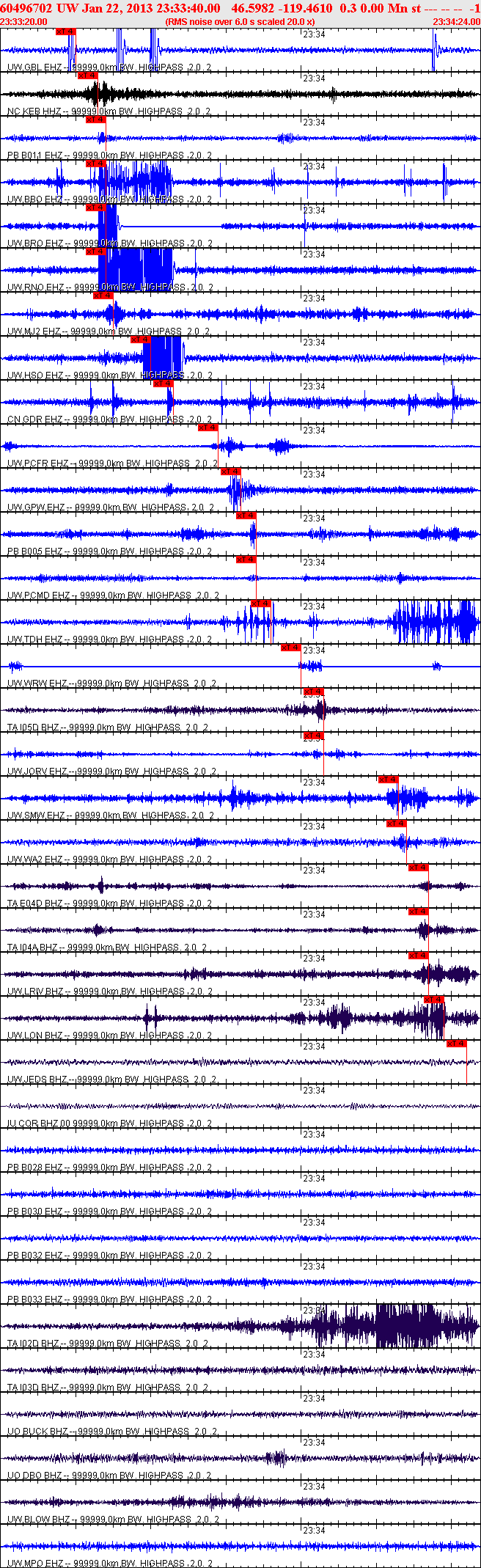Click the PB.B028 EHZ station label
The image size is (481, 1568).
pos(109,1168)
